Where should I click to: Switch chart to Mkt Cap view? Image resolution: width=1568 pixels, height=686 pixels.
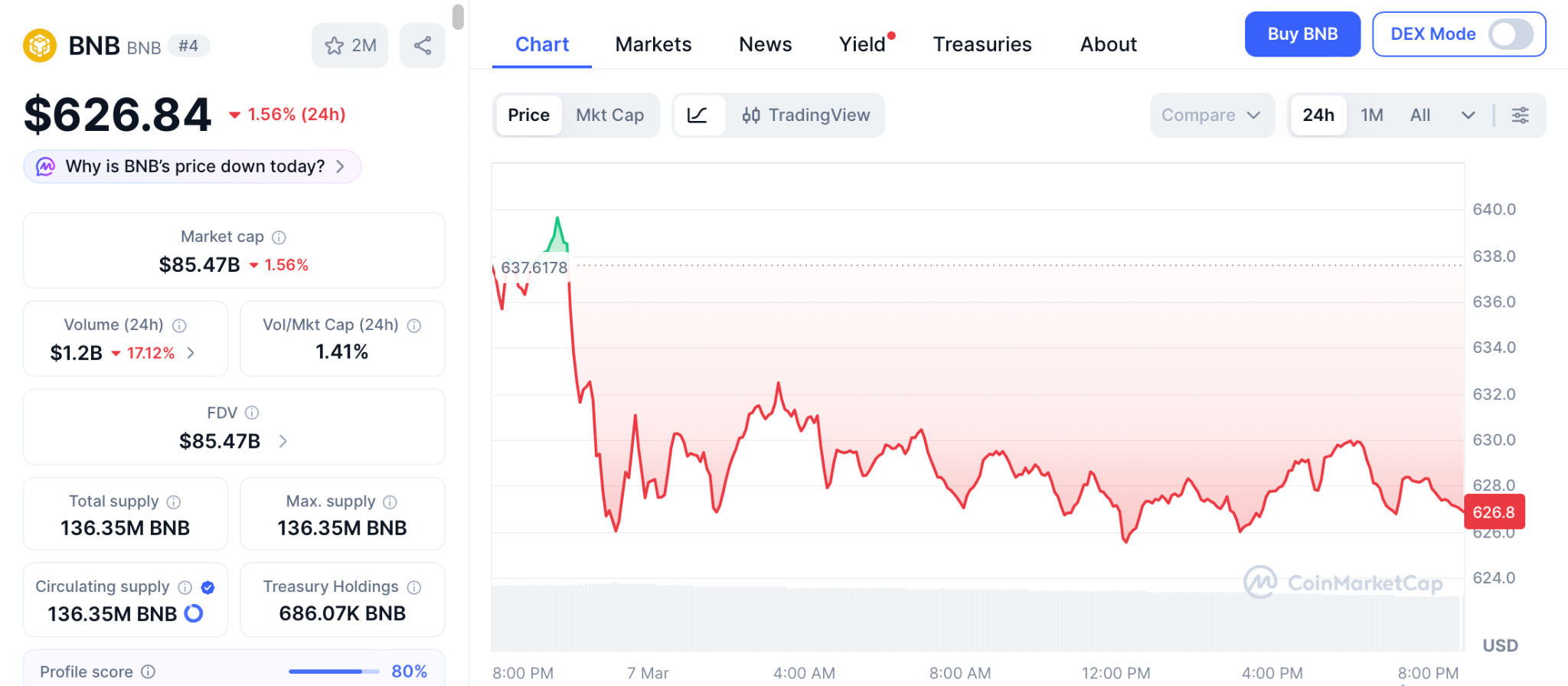click(x=609, y=116)
